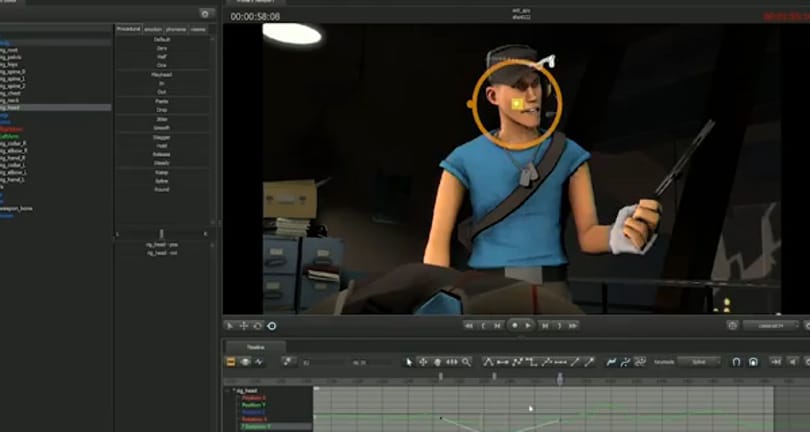Apply the Zero preset

click(162, 48)
